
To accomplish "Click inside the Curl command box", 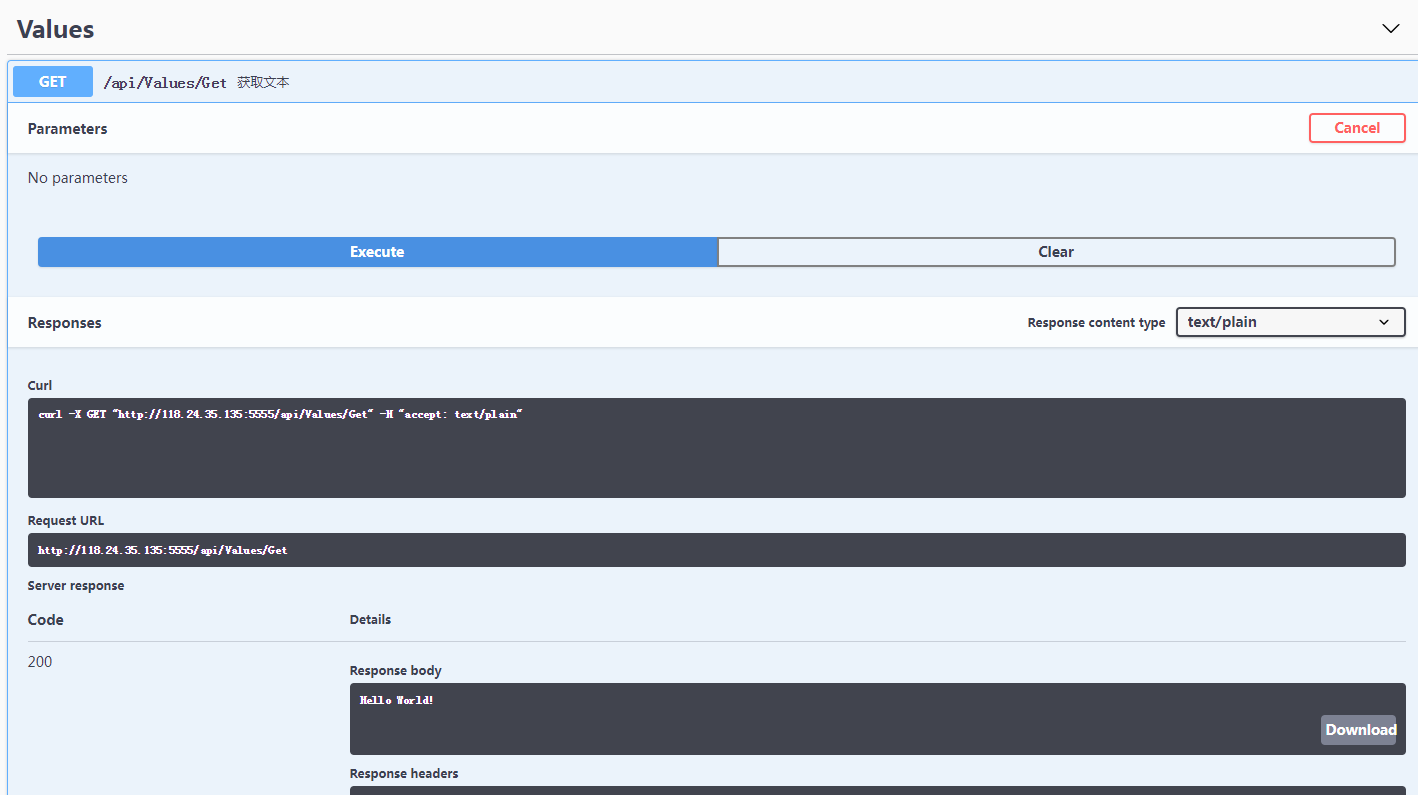I will coord(716,448).
